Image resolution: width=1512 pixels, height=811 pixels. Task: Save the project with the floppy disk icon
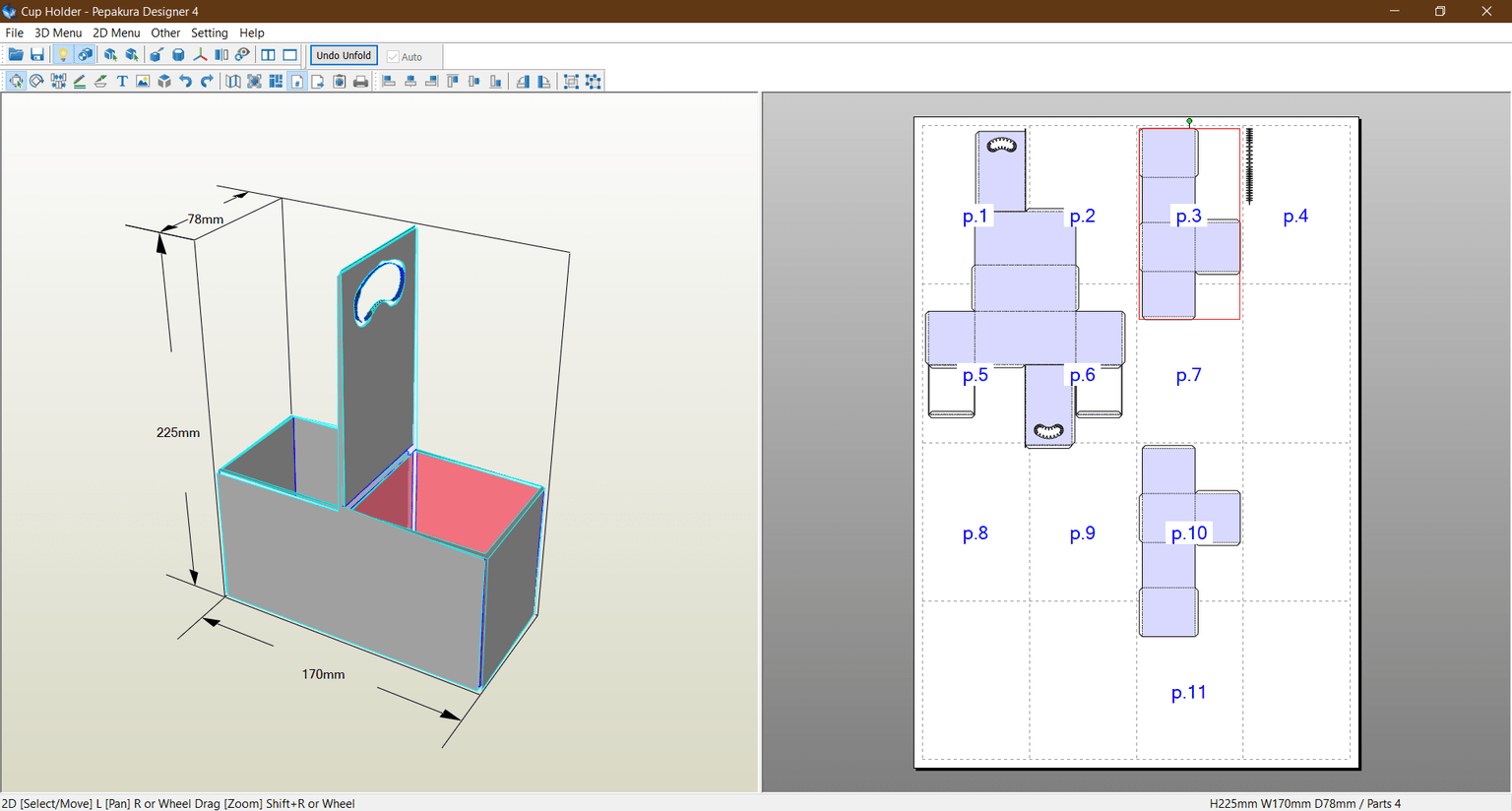37,55
